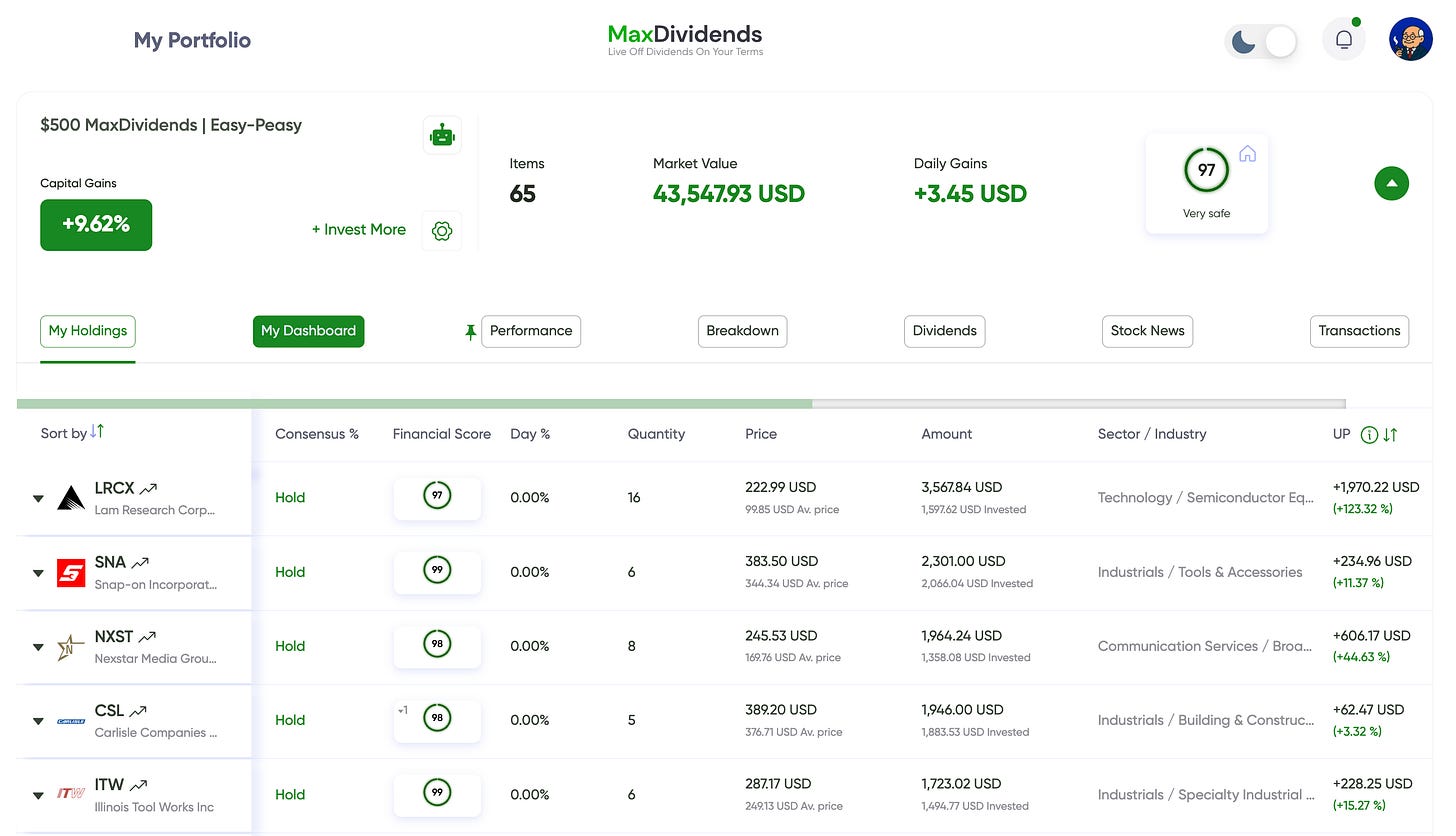Viewport: 1456px width, 836px height.
Task: Click the MaxDividends logo
Action: tap(685, 39)
